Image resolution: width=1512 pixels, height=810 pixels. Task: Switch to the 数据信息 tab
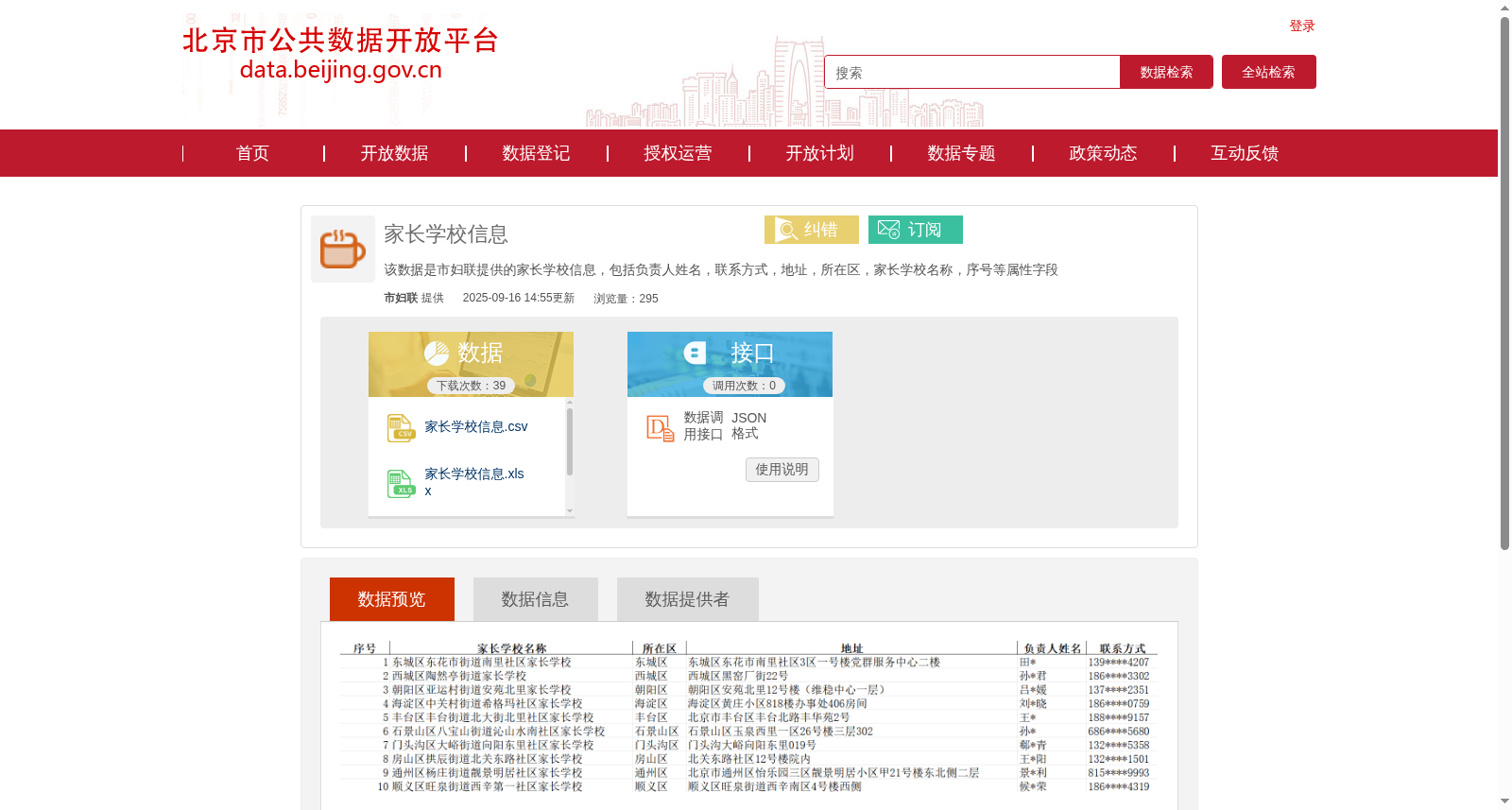pos(536,599)
